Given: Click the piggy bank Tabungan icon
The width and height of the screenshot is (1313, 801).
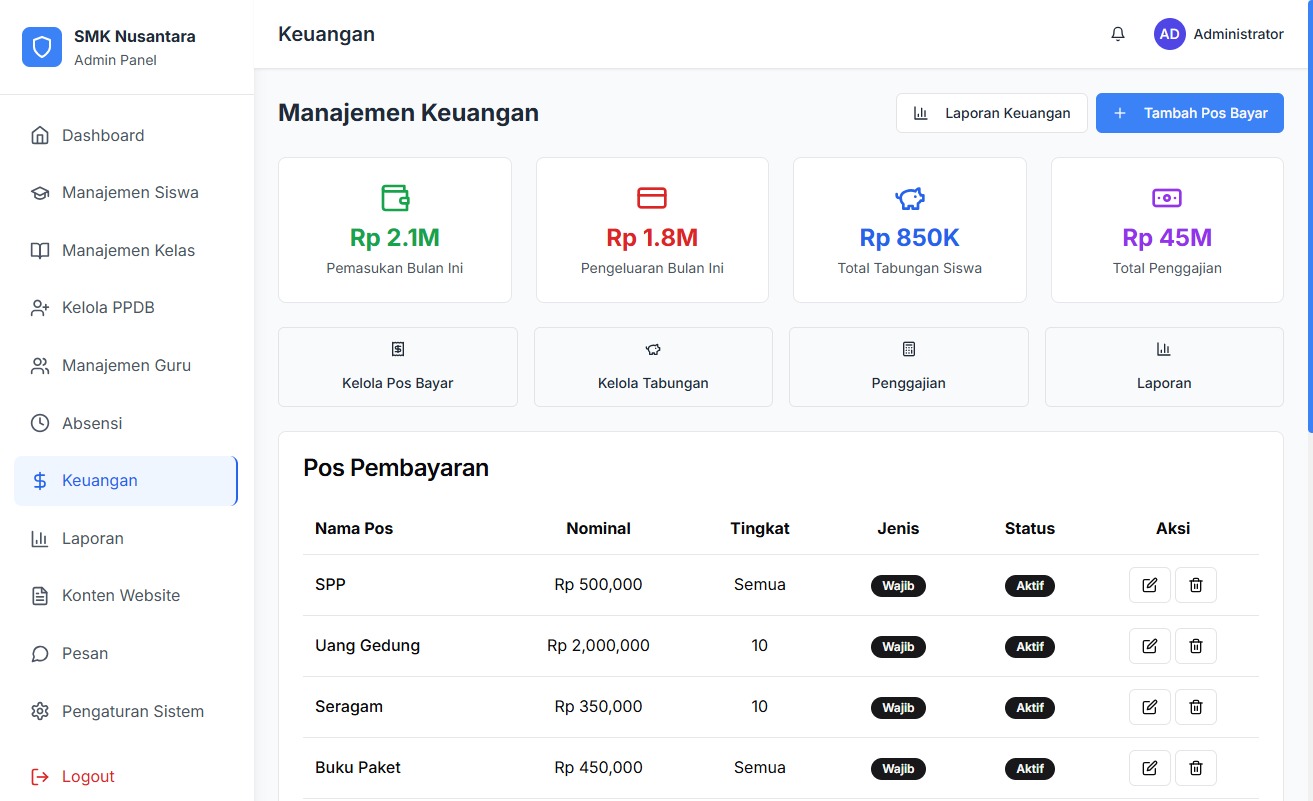Looking at the screenshot, I should pyautogui.click(x=909, y=198).
